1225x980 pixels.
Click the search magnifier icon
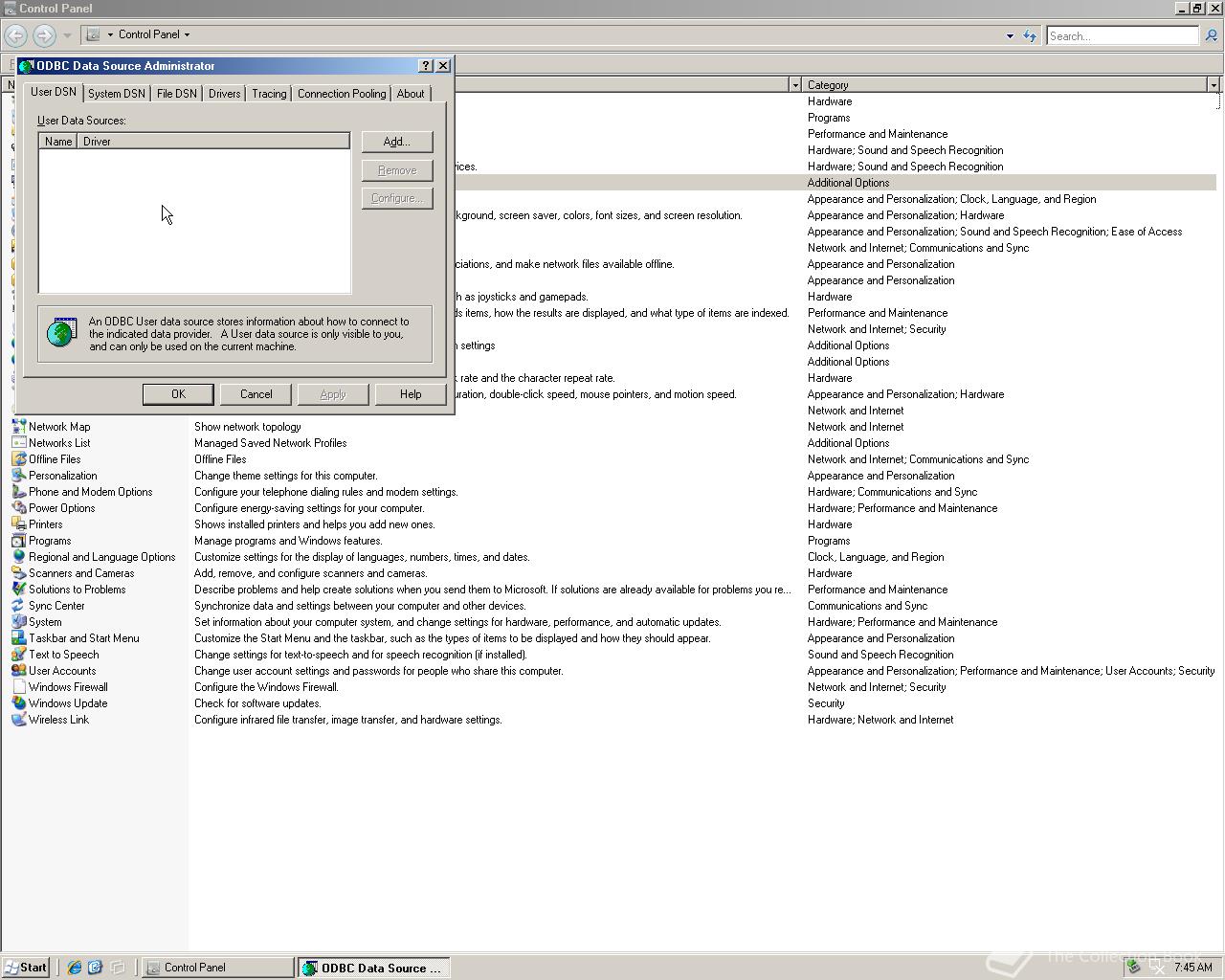(x=1211, y=35)
